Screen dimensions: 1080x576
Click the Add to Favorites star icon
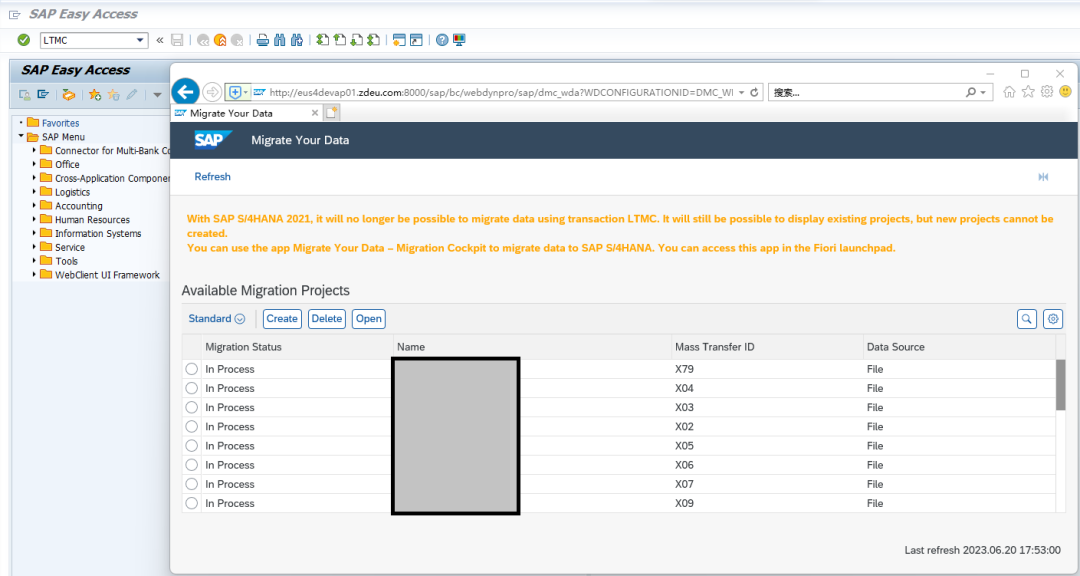tap(95, 94)
